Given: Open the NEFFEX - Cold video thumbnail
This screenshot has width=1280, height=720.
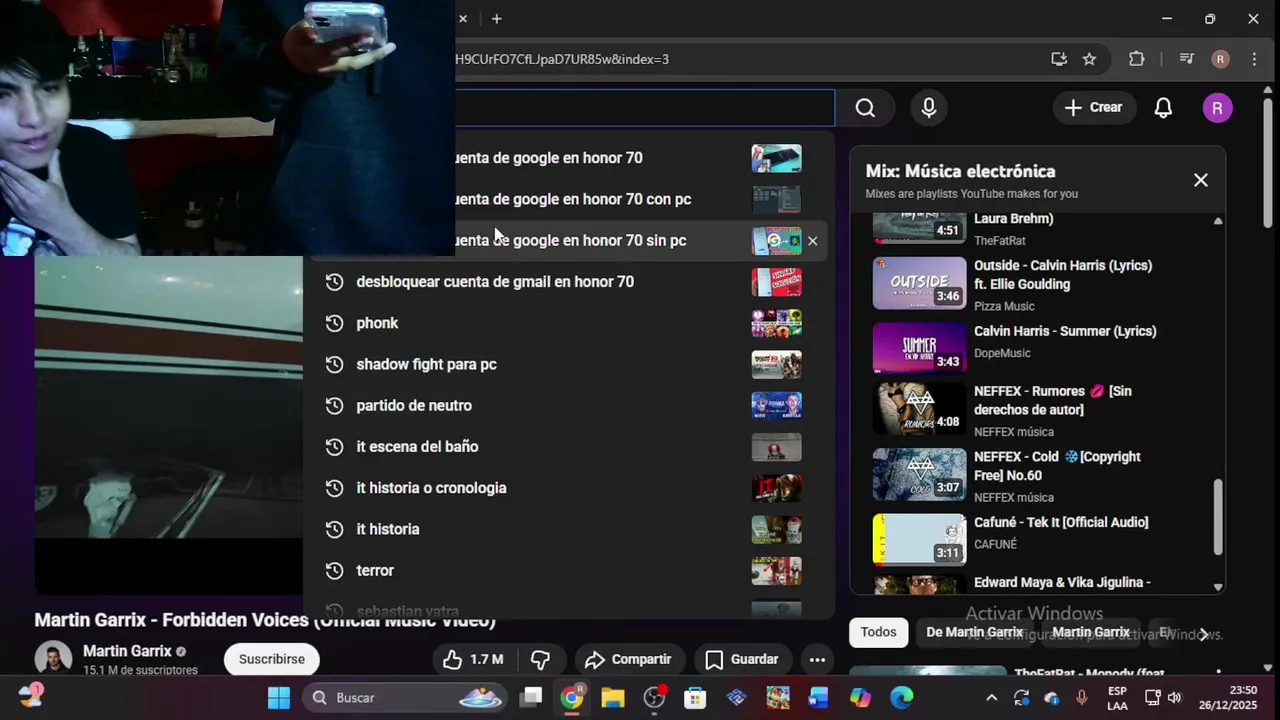Looking at the screenshot, I should pos(919,474).
